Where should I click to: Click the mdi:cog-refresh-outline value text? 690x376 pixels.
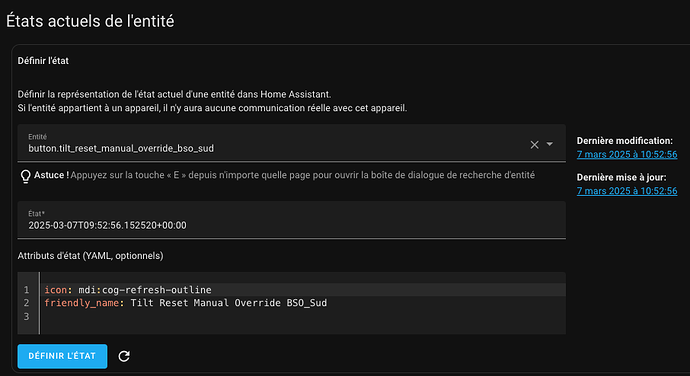pyautogui.click(x=145, y=290)
